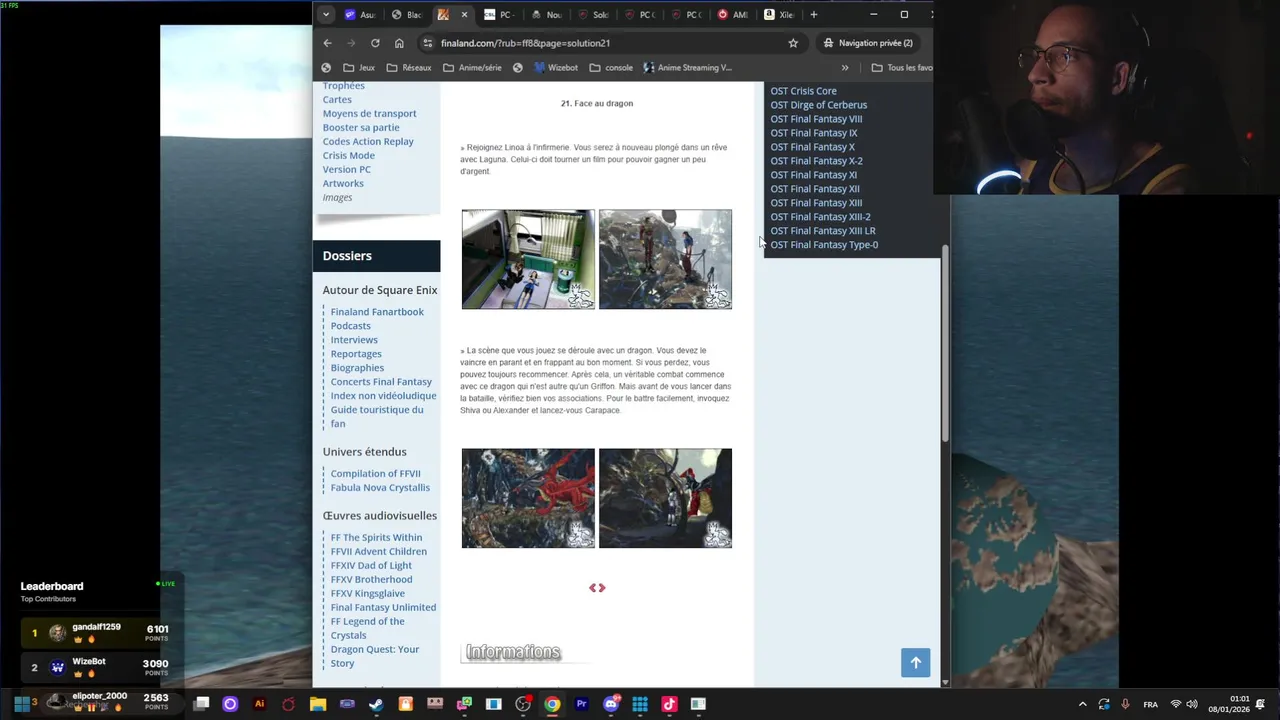Switch to the Xile Amazon tab
The image size is (1280, 720).
(779, 15)
